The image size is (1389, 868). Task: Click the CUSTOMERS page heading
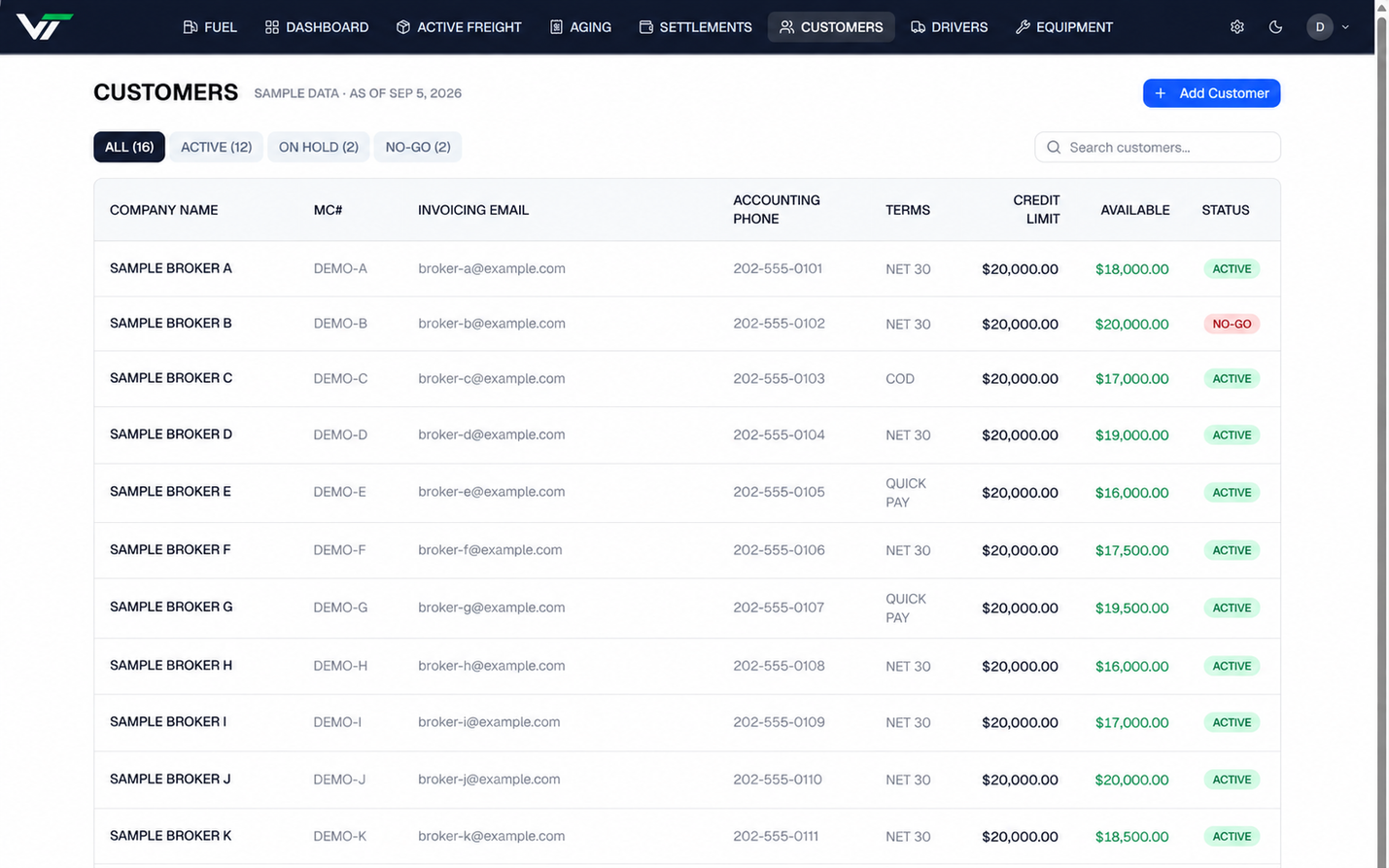(x=165, y=92)
